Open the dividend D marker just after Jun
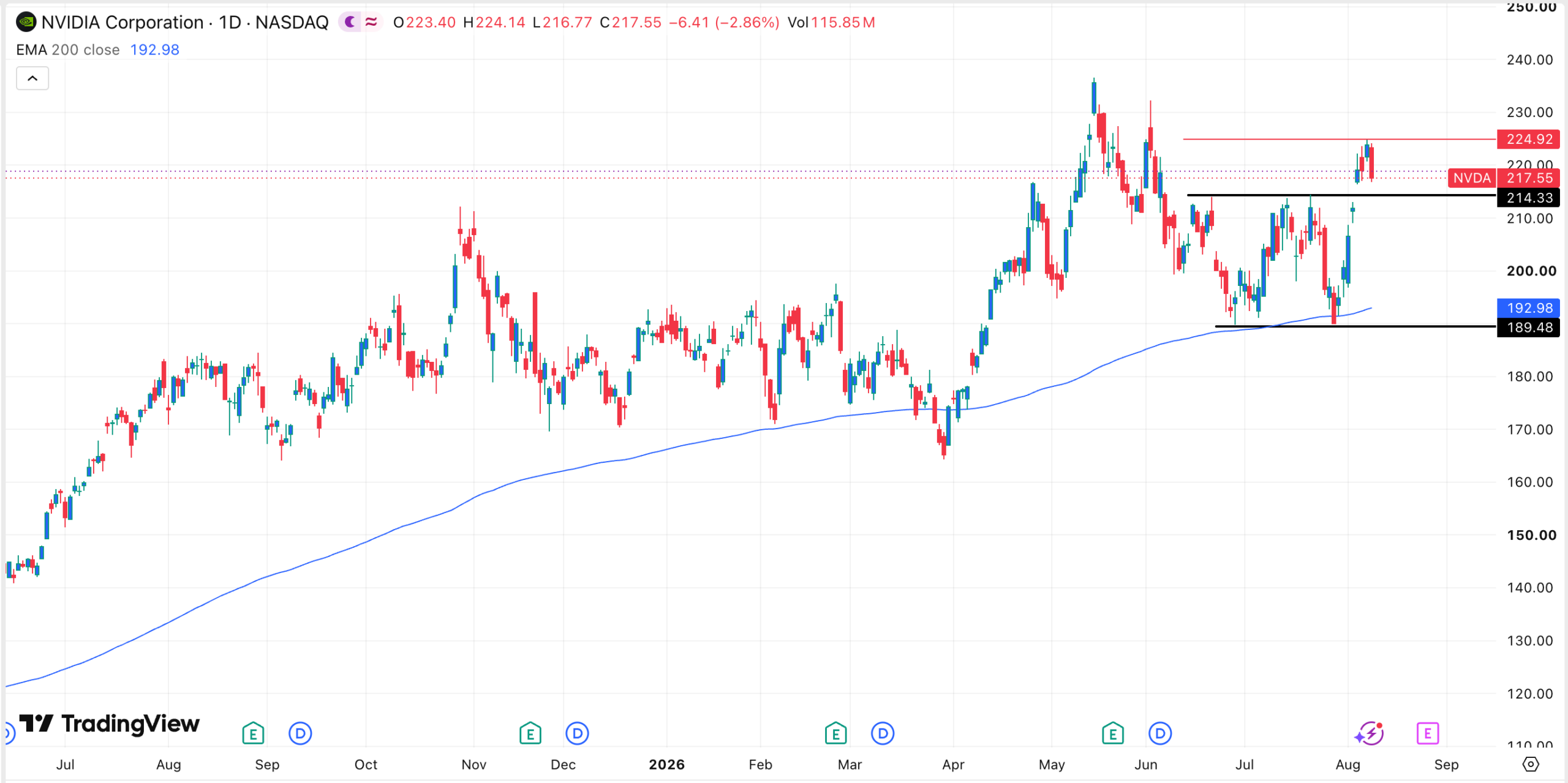This screenshot has height=783, width=1568. (1159, 733)
